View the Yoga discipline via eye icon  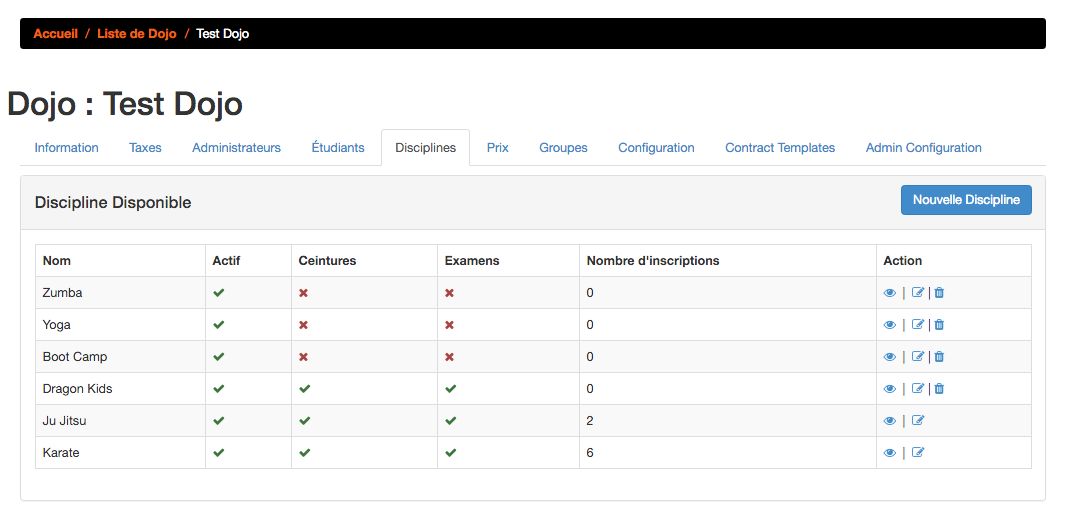(890, 325)
